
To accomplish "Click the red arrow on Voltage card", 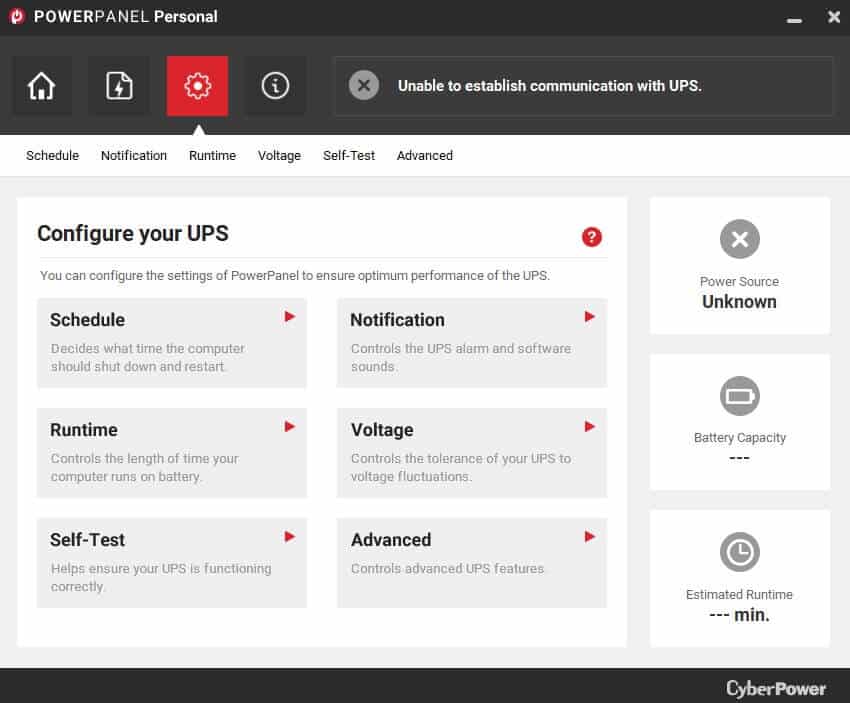I will (590, 427).
